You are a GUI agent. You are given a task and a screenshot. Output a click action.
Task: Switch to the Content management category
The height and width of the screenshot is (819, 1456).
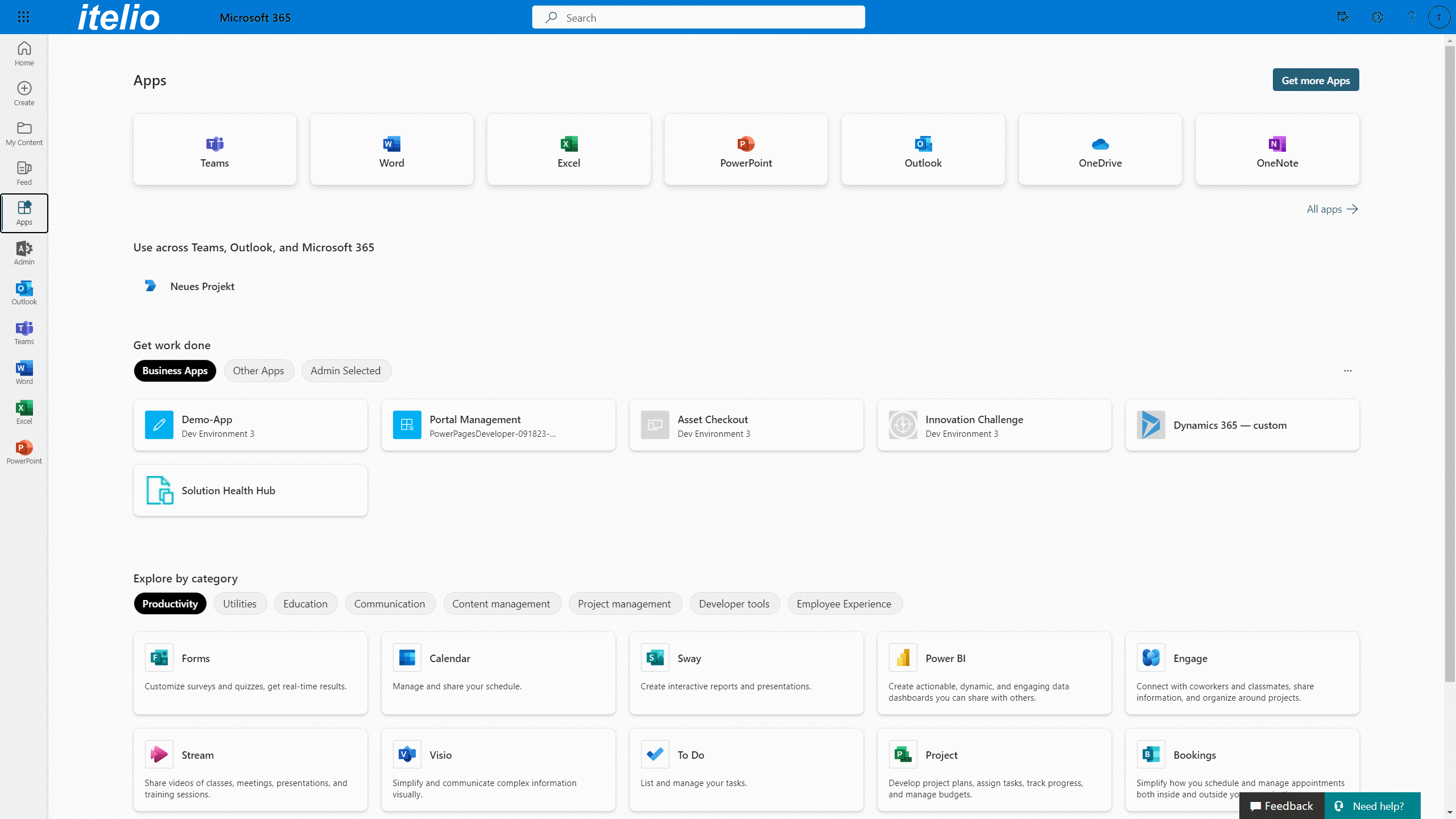point(501,604)
